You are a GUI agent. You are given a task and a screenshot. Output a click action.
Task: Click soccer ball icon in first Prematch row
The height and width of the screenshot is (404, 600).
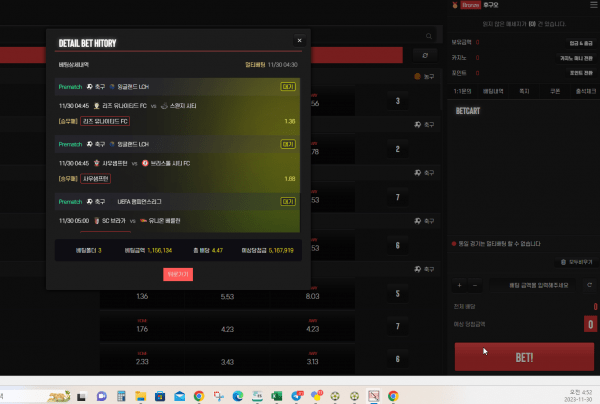pyautogui.click(x=90, y=87)
